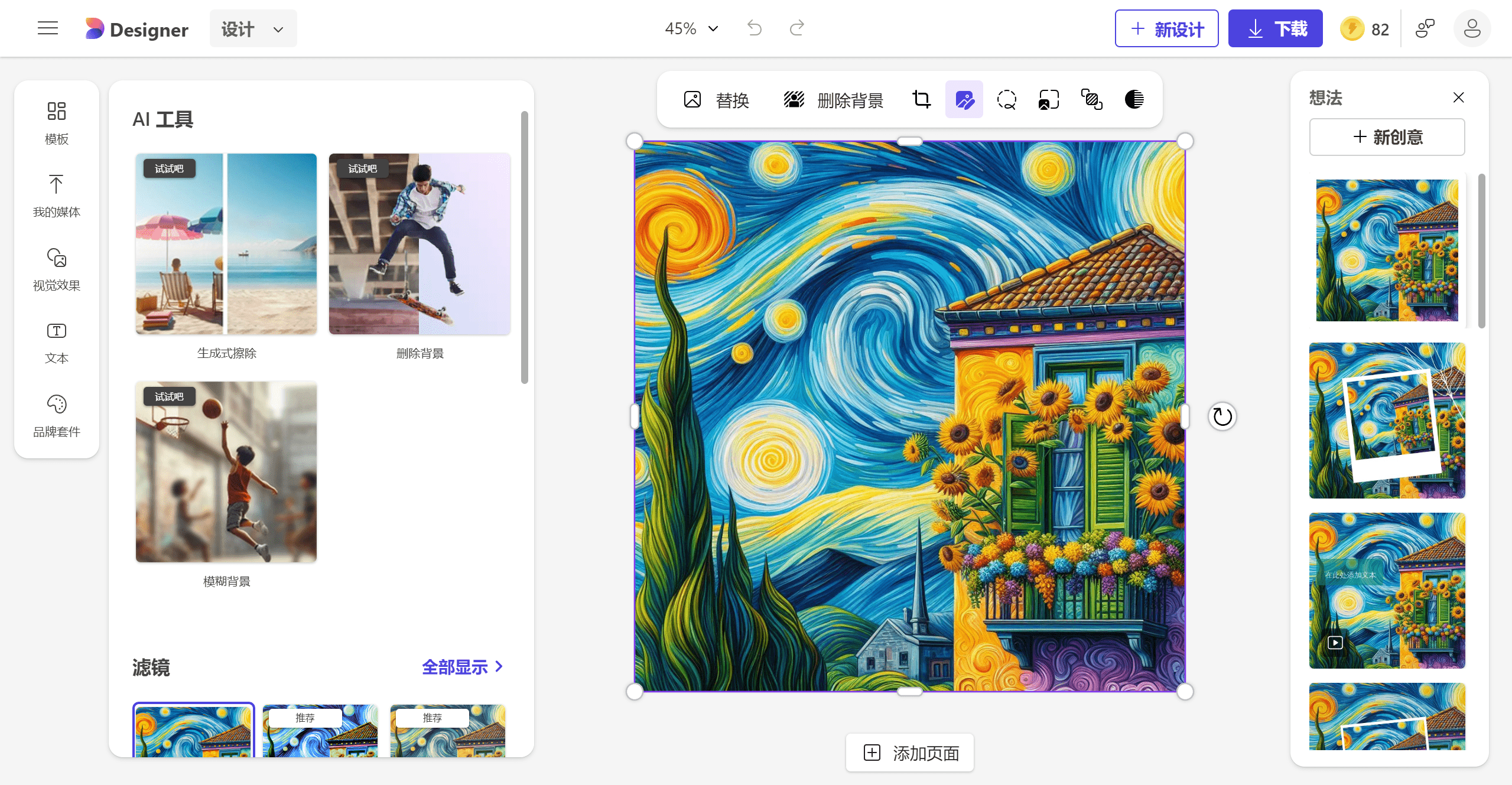Select the first idea design thumbnail

tap(1387, 250)
